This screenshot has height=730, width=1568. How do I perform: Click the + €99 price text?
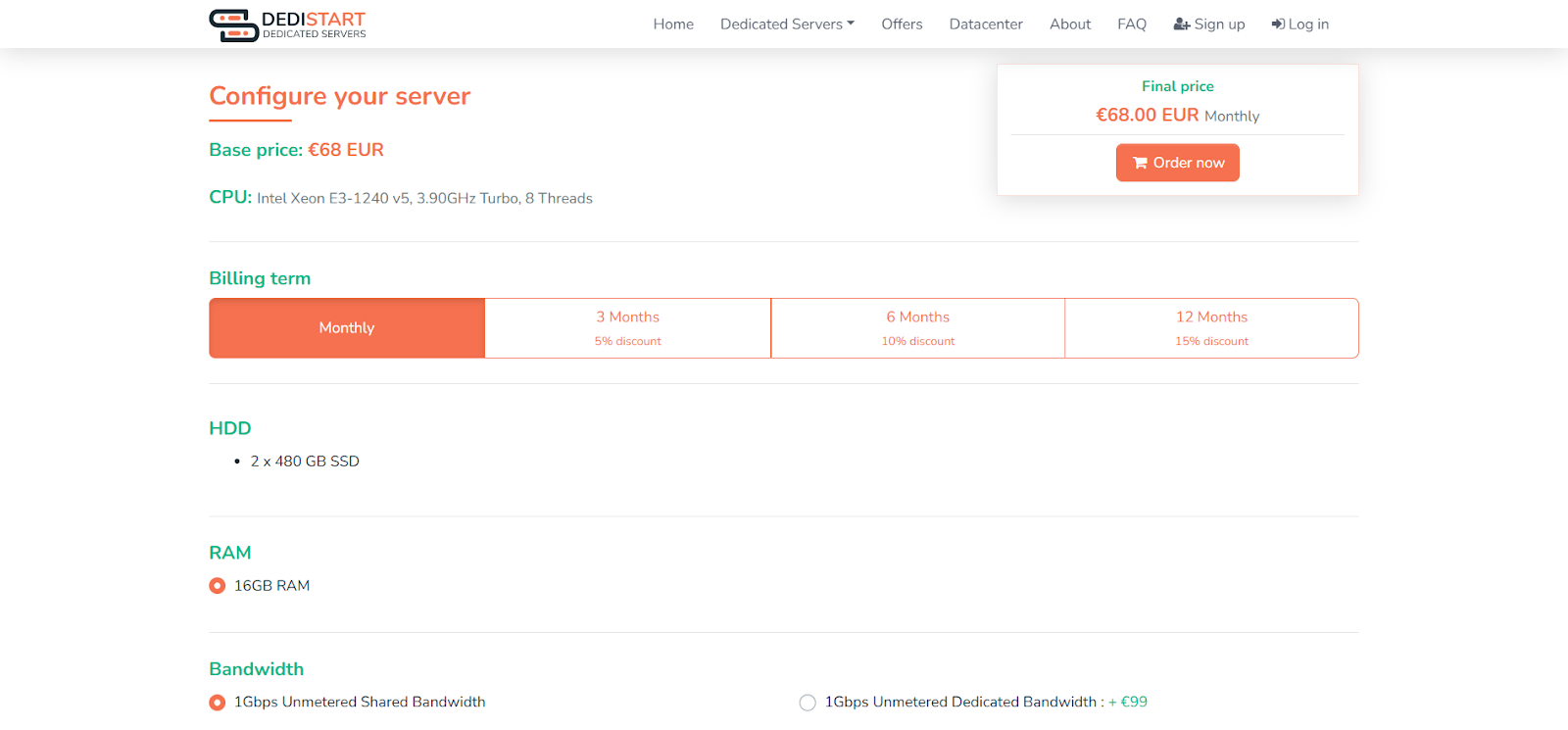(1128, 702)
